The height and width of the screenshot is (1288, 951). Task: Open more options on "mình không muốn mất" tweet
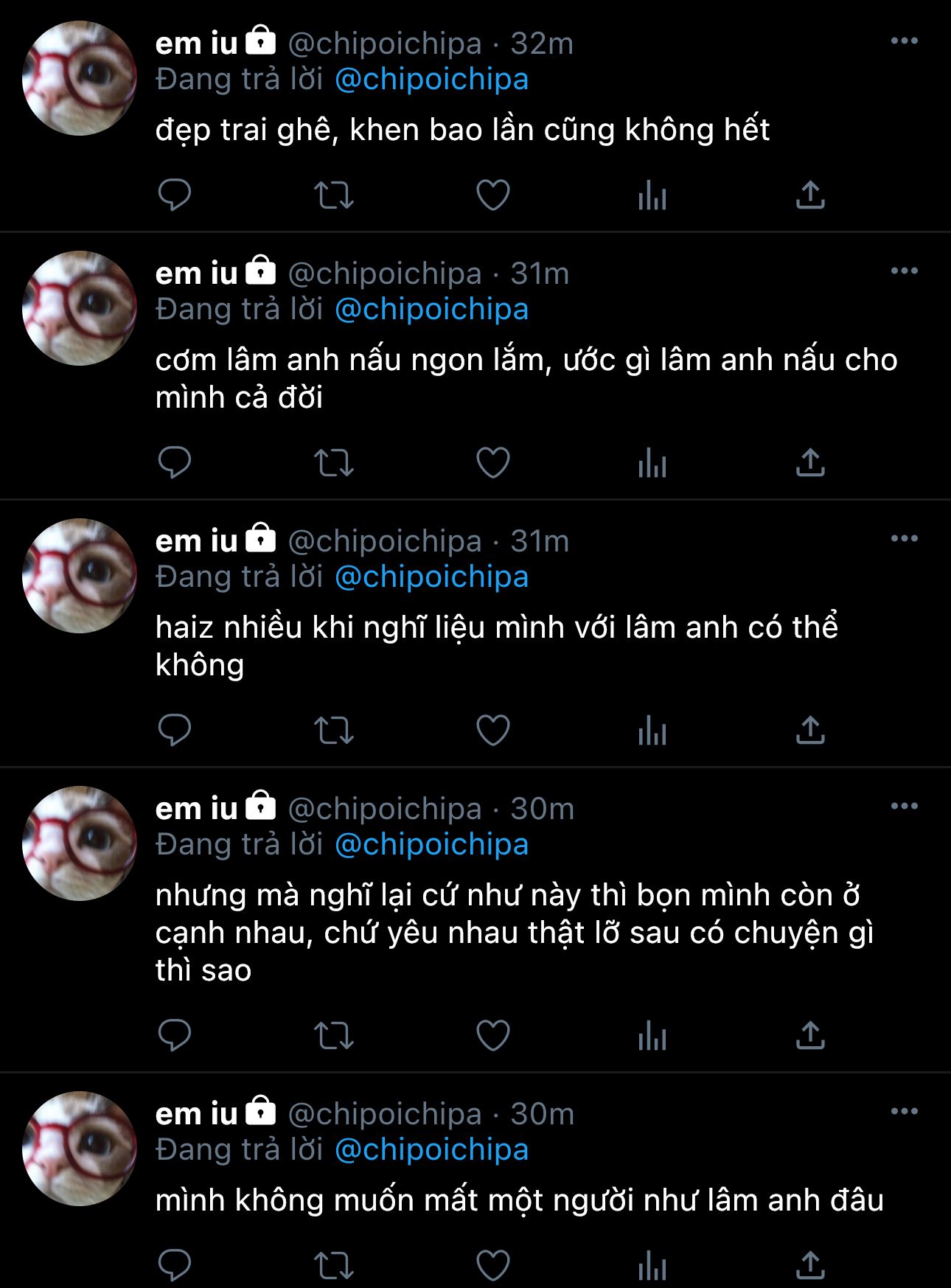point(905,1111)
